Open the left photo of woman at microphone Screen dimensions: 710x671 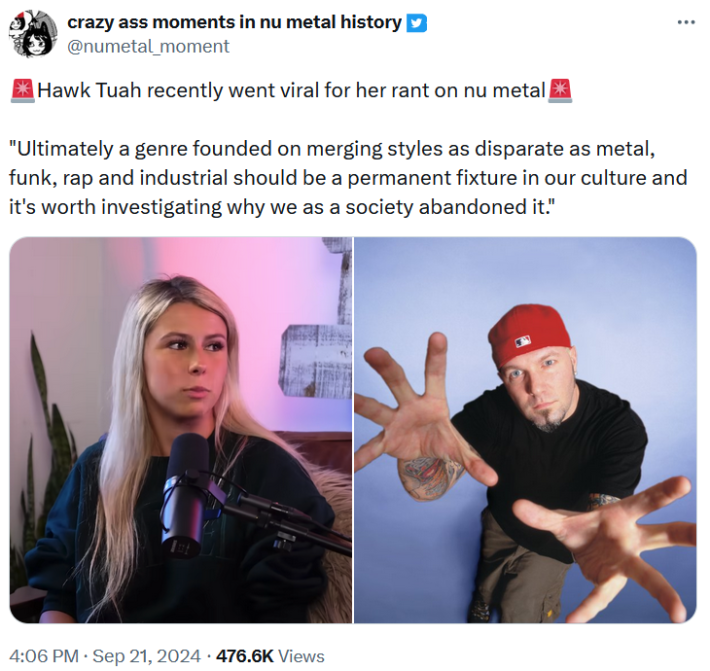[x=180, y=430]
